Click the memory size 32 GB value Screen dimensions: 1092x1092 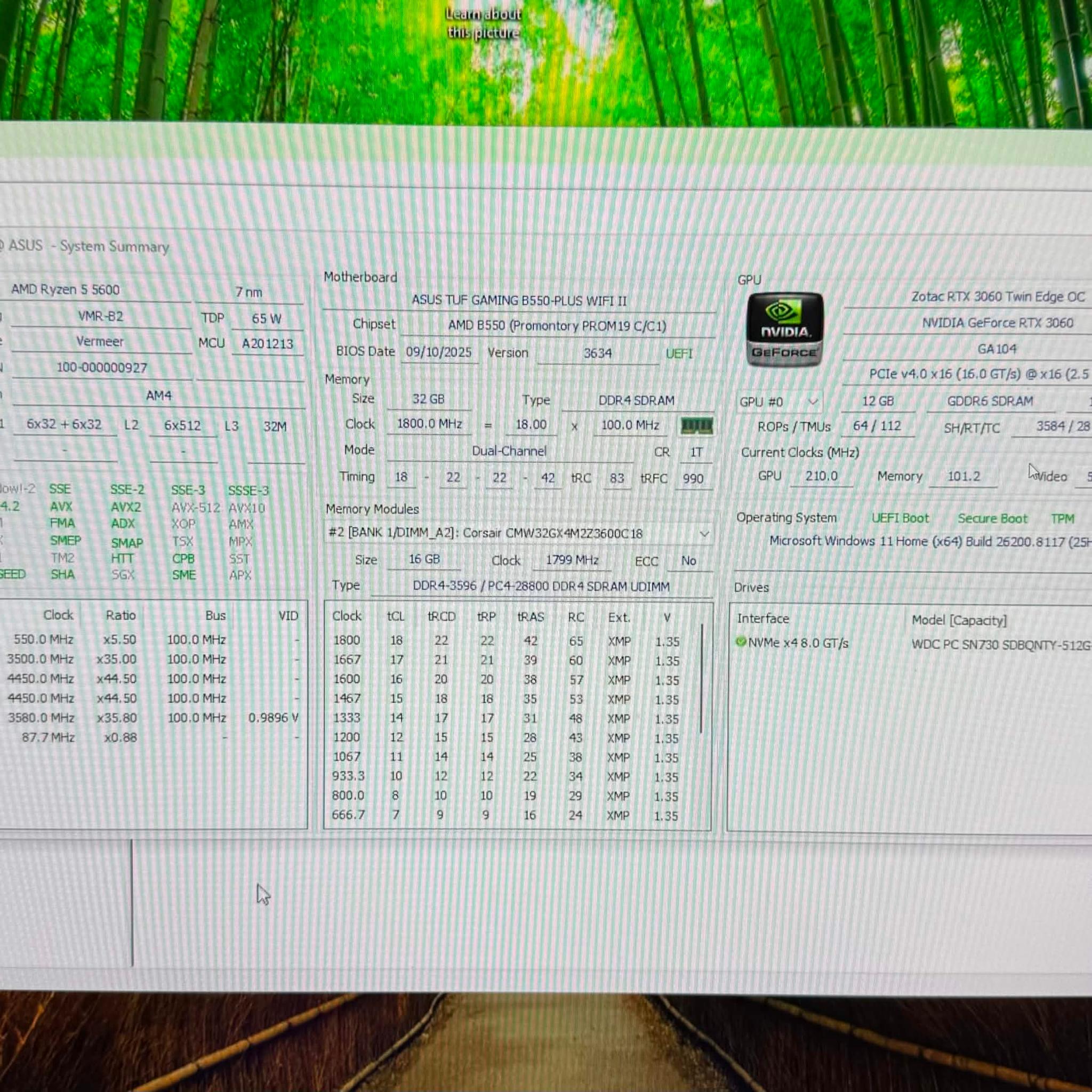click(429, 399)
